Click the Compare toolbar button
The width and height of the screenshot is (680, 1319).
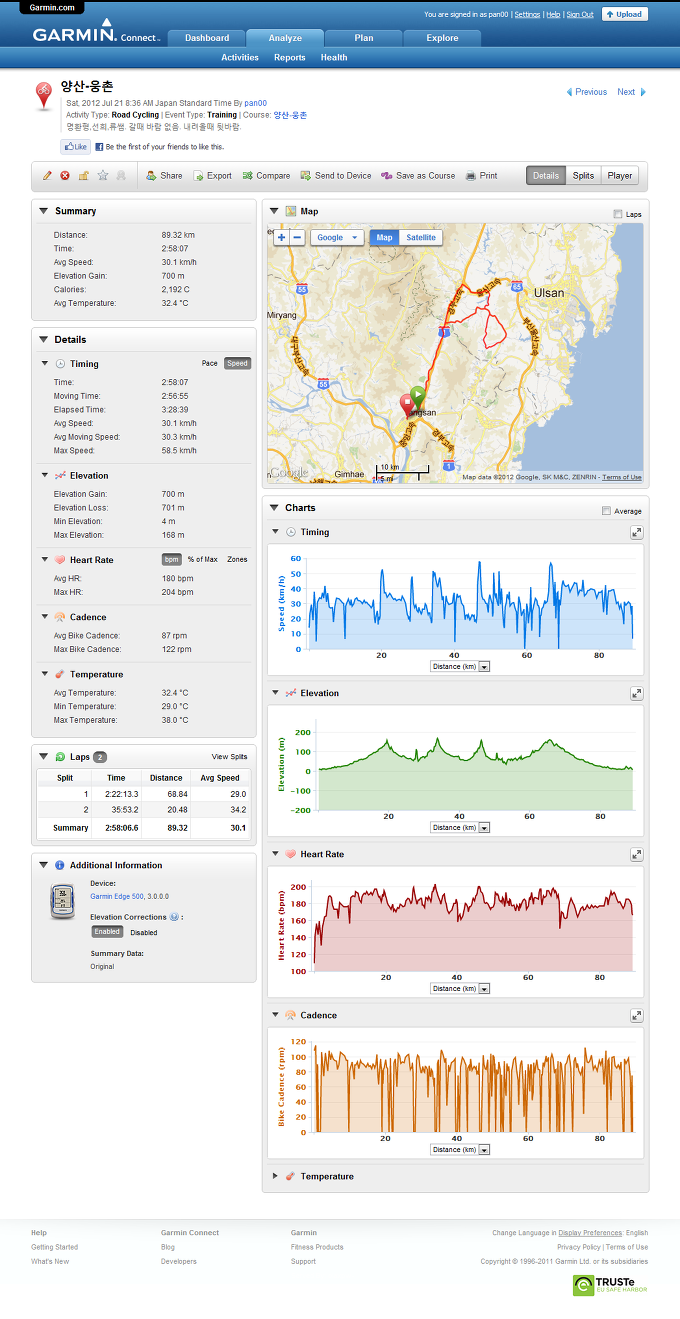[x=266, y=176]
